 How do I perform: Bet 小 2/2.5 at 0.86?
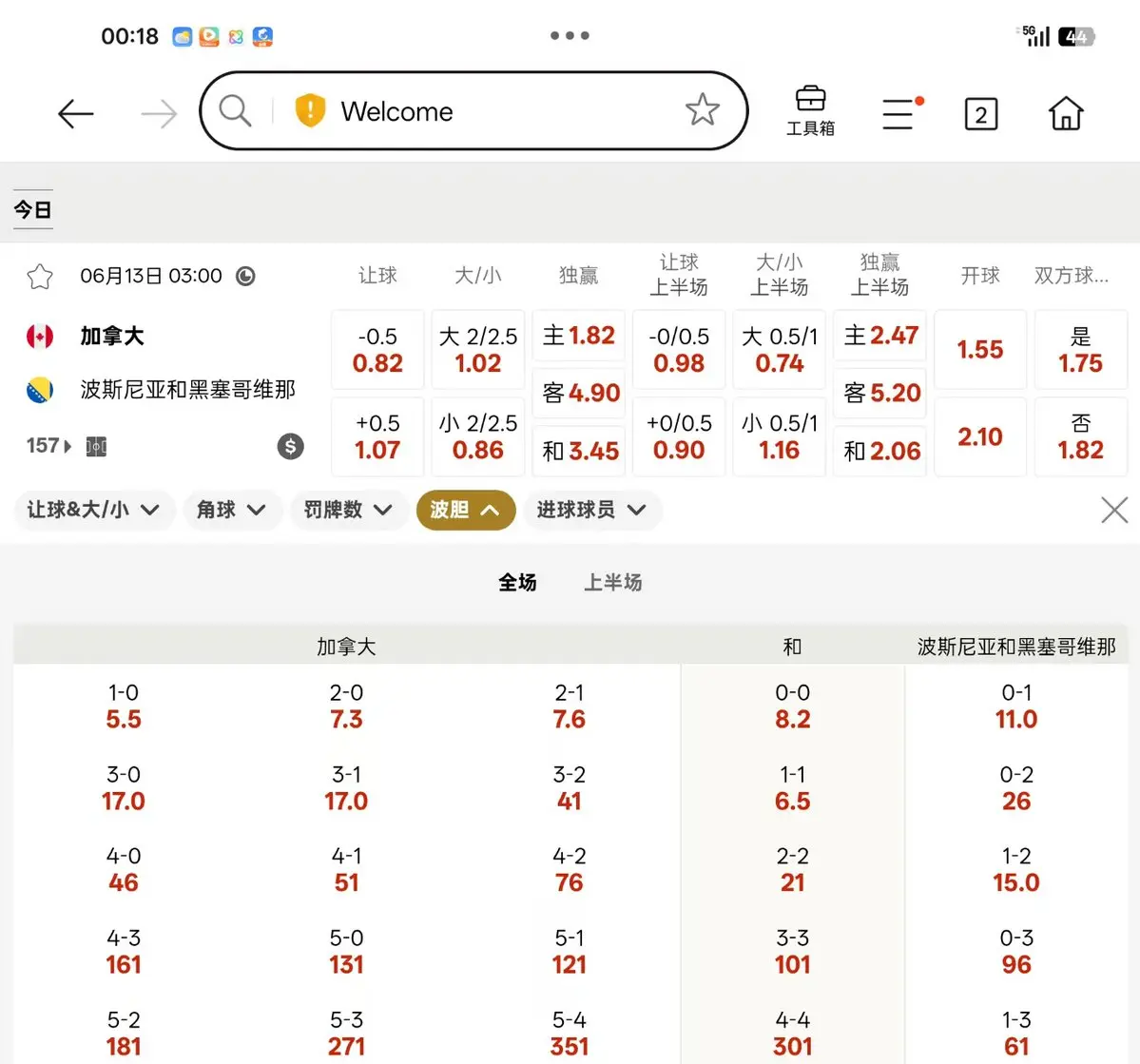477,436
